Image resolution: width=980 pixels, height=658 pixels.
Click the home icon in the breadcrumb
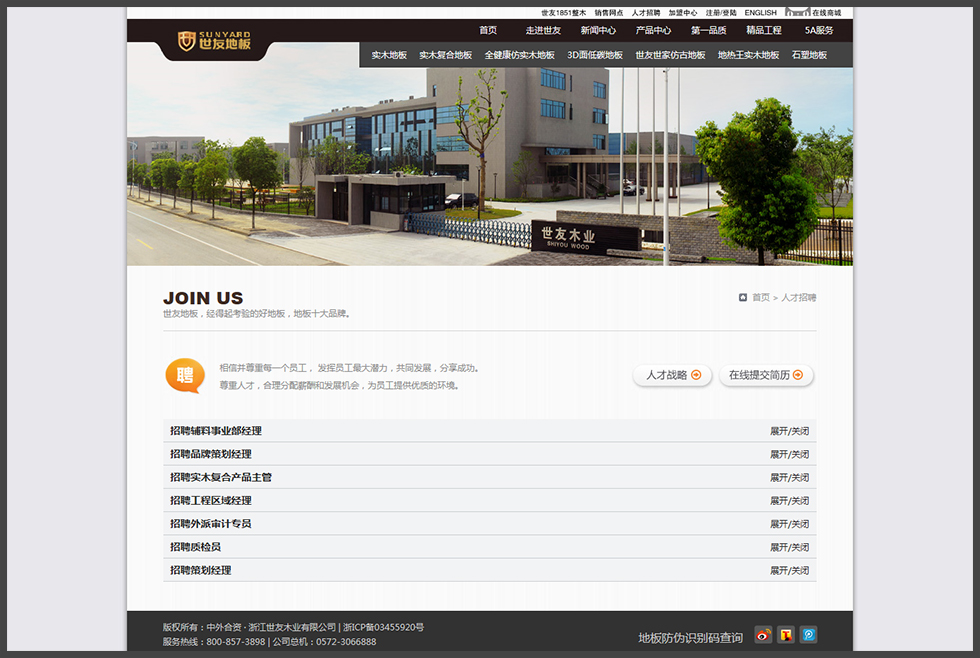(743, 297)
